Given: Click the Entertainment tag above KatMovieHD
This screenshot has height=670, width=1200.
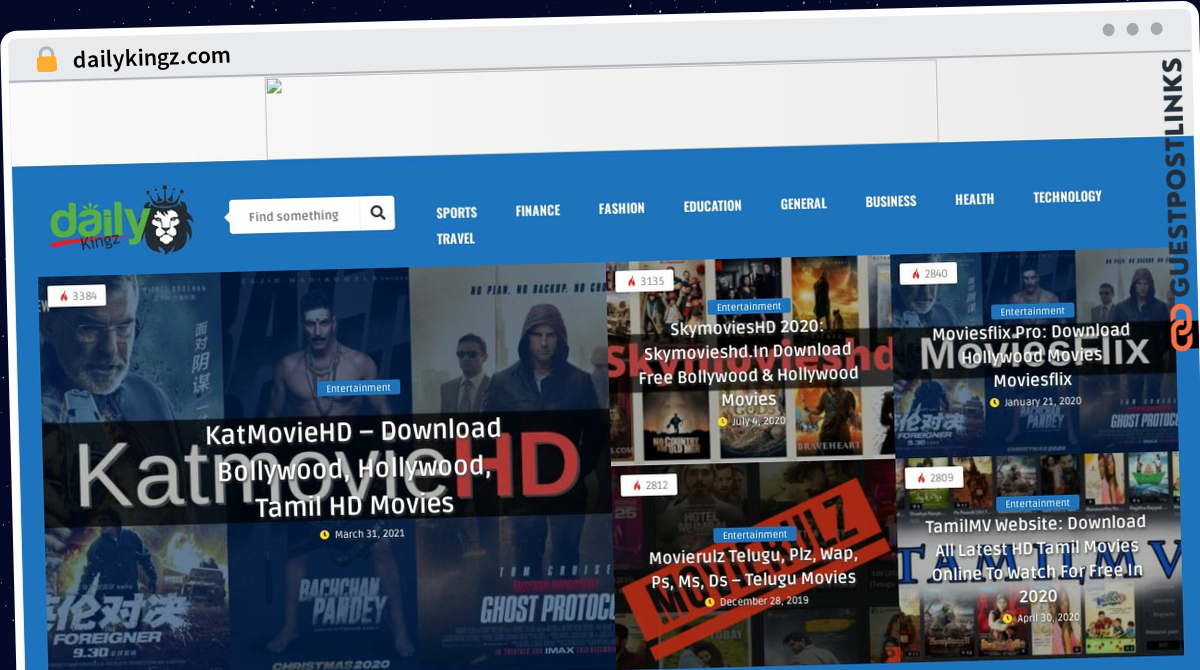Looking at the screenshot, I should coord(358,388).
